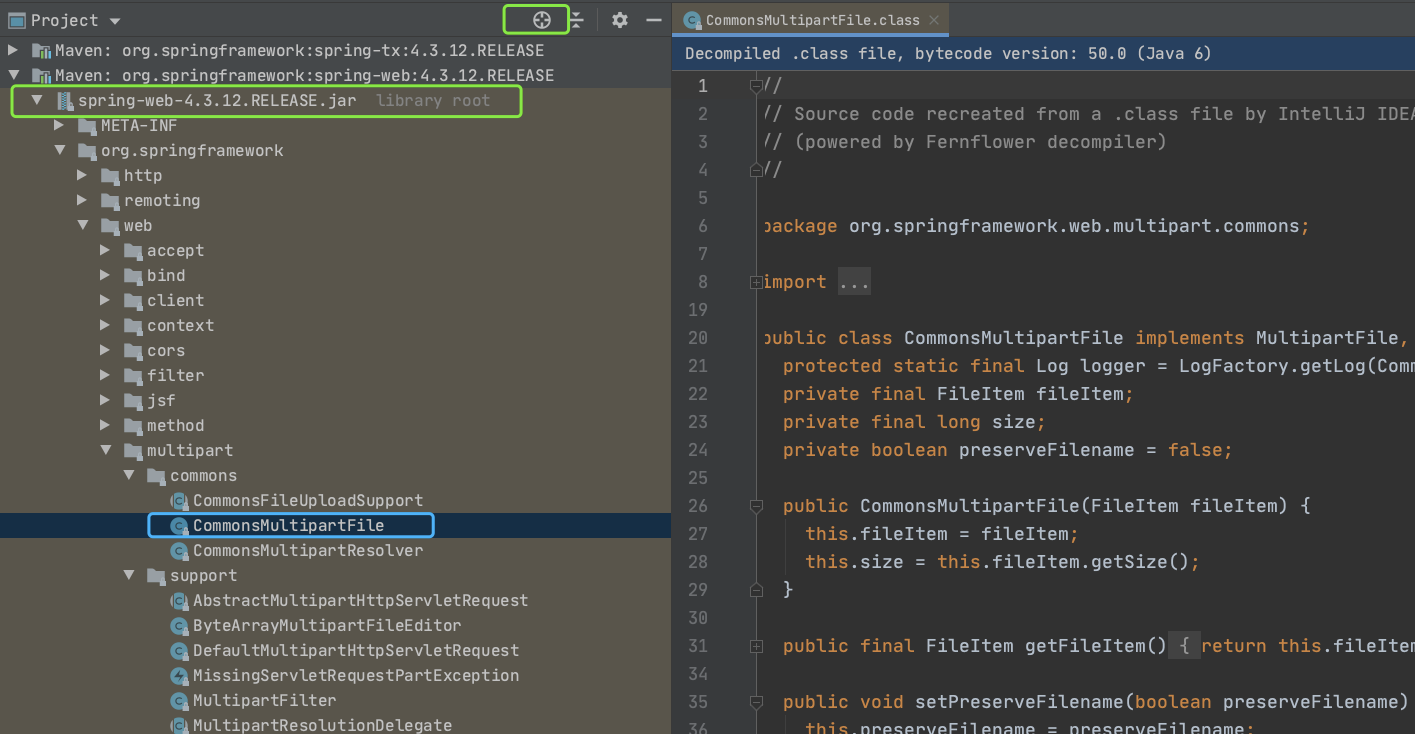The image size is (1415, 734).
Task: Click MissingServletRequestPartException exception class icon
Action: [179, 675]
